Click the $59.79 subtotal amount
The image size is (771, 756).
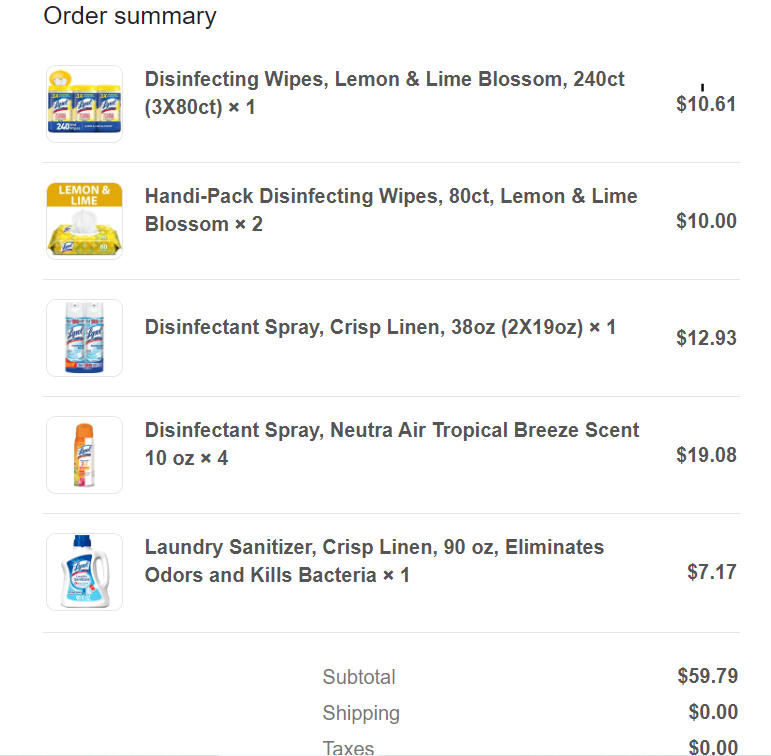coord(708,676)
